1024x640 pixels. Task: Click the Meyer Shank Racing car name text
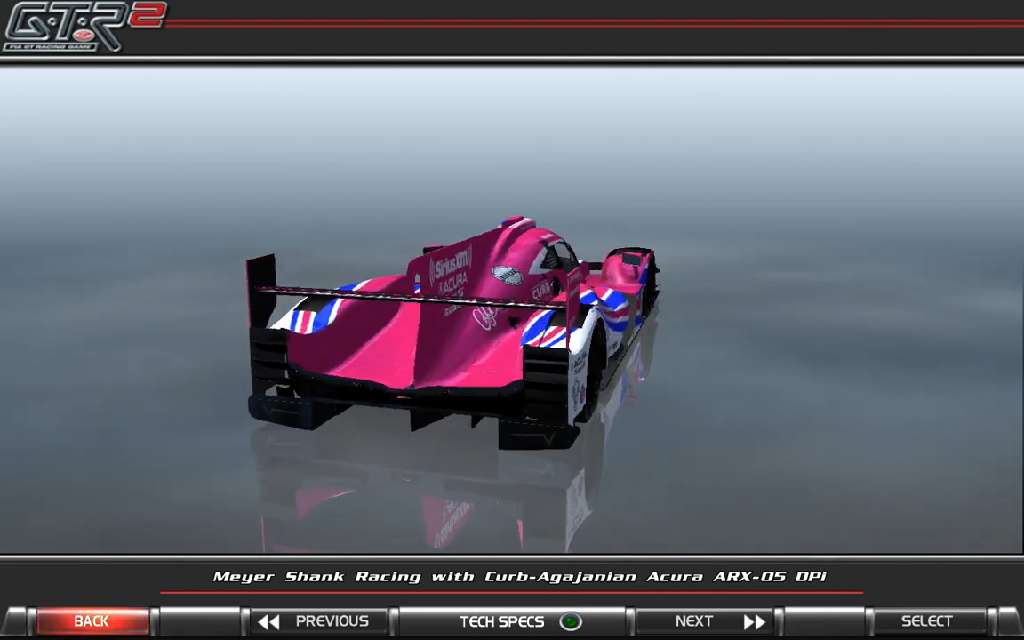coord(519,577)
